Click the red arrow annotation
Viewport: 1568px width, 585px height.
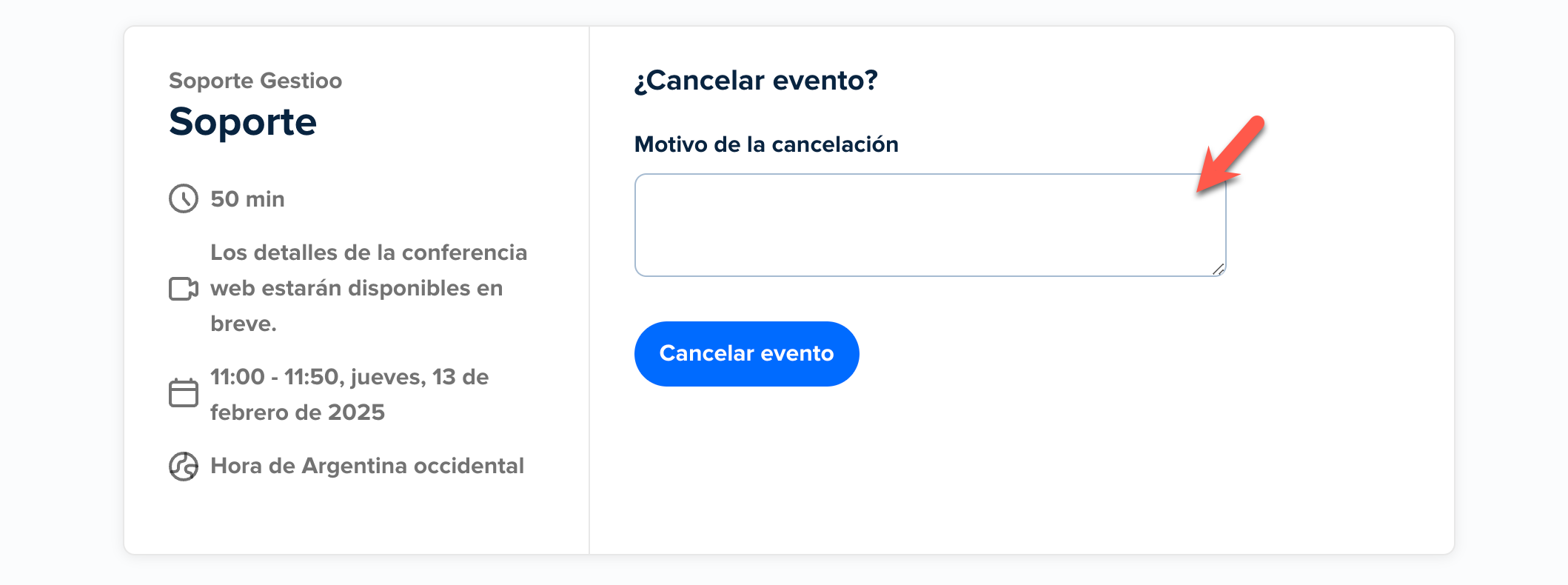tap(1230, 155)
